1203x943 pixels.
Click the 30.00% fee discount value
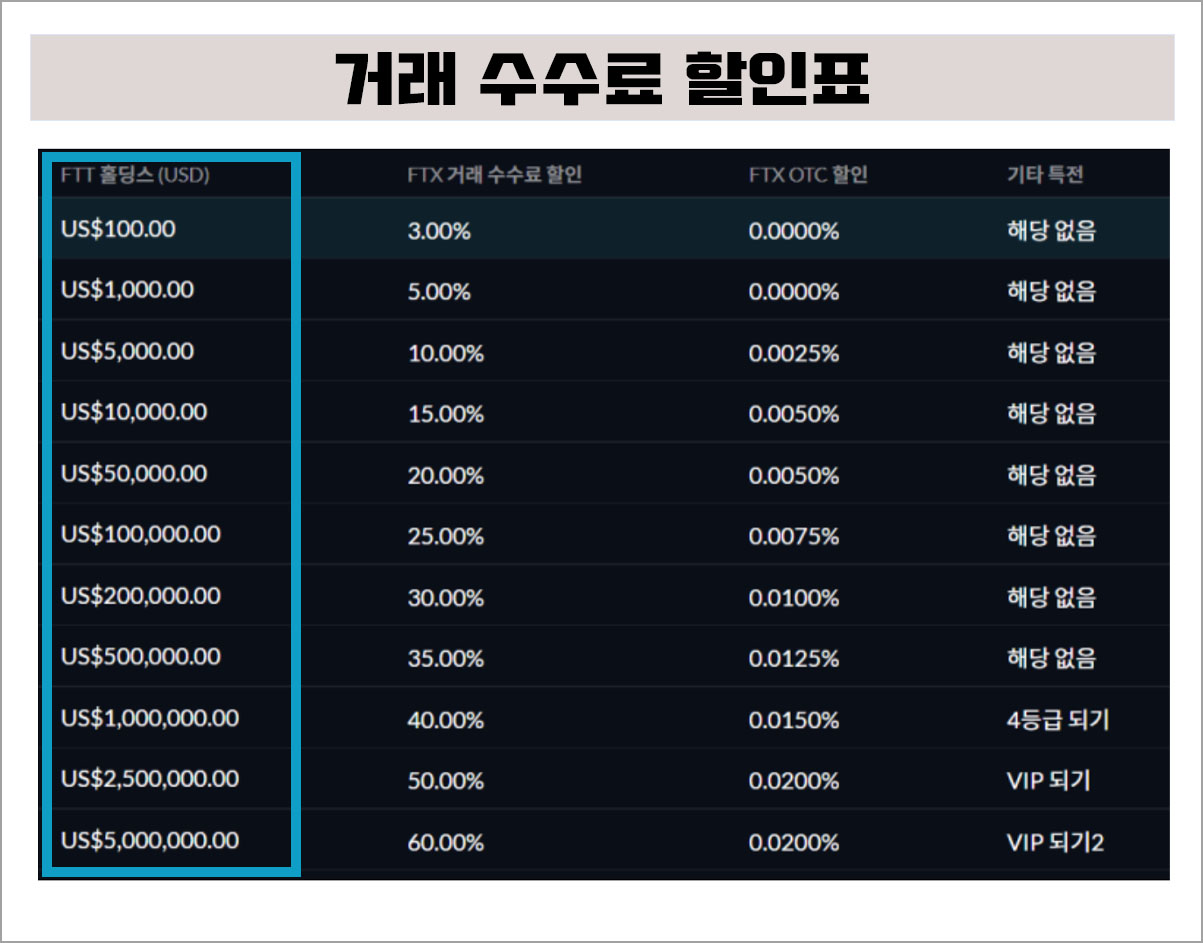click(446, 598)
